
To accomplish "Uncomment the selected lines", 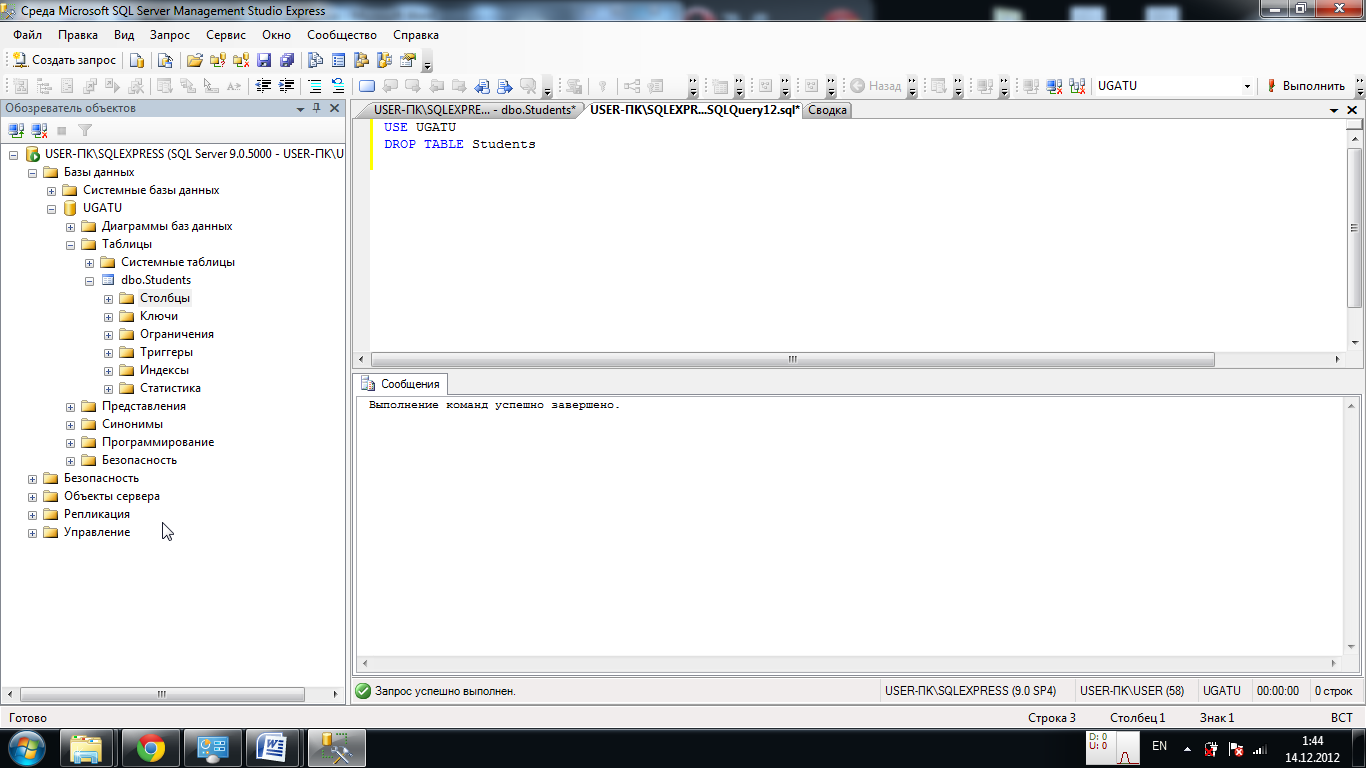I will coord(338,86).
